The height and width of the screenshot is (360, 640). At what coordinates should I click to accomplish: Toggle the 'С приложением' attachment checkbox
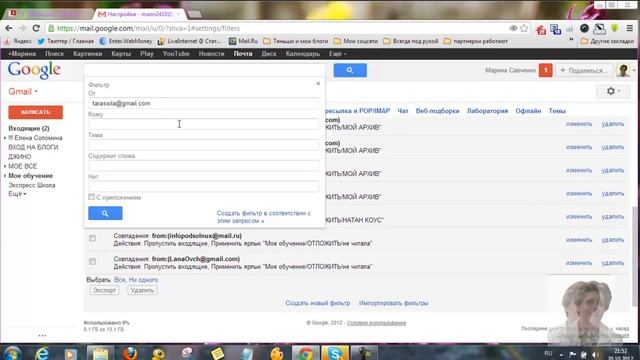[x=91, y=197]
